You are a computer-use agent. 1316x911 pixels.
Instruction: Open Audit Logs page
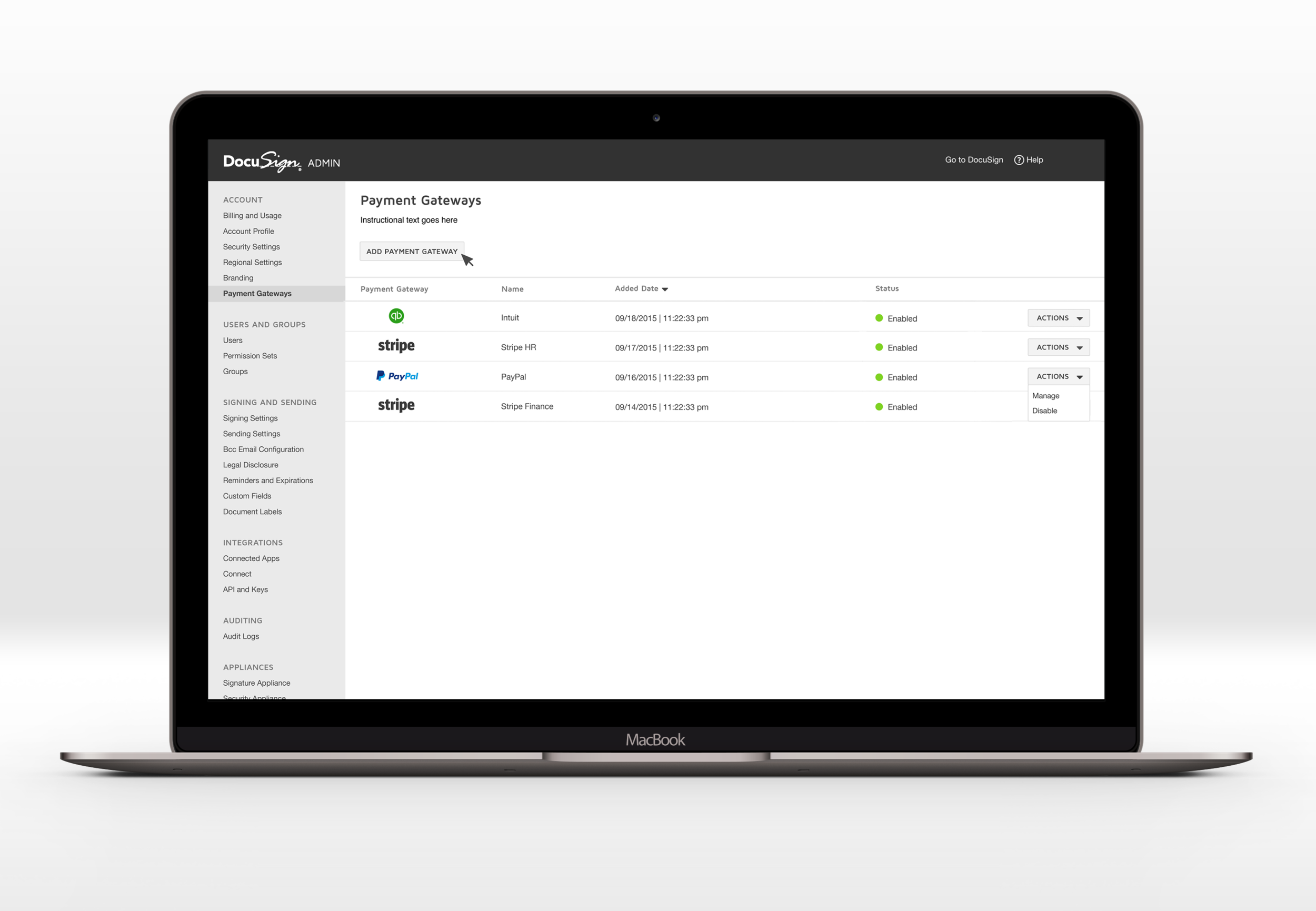coord(241,636)
